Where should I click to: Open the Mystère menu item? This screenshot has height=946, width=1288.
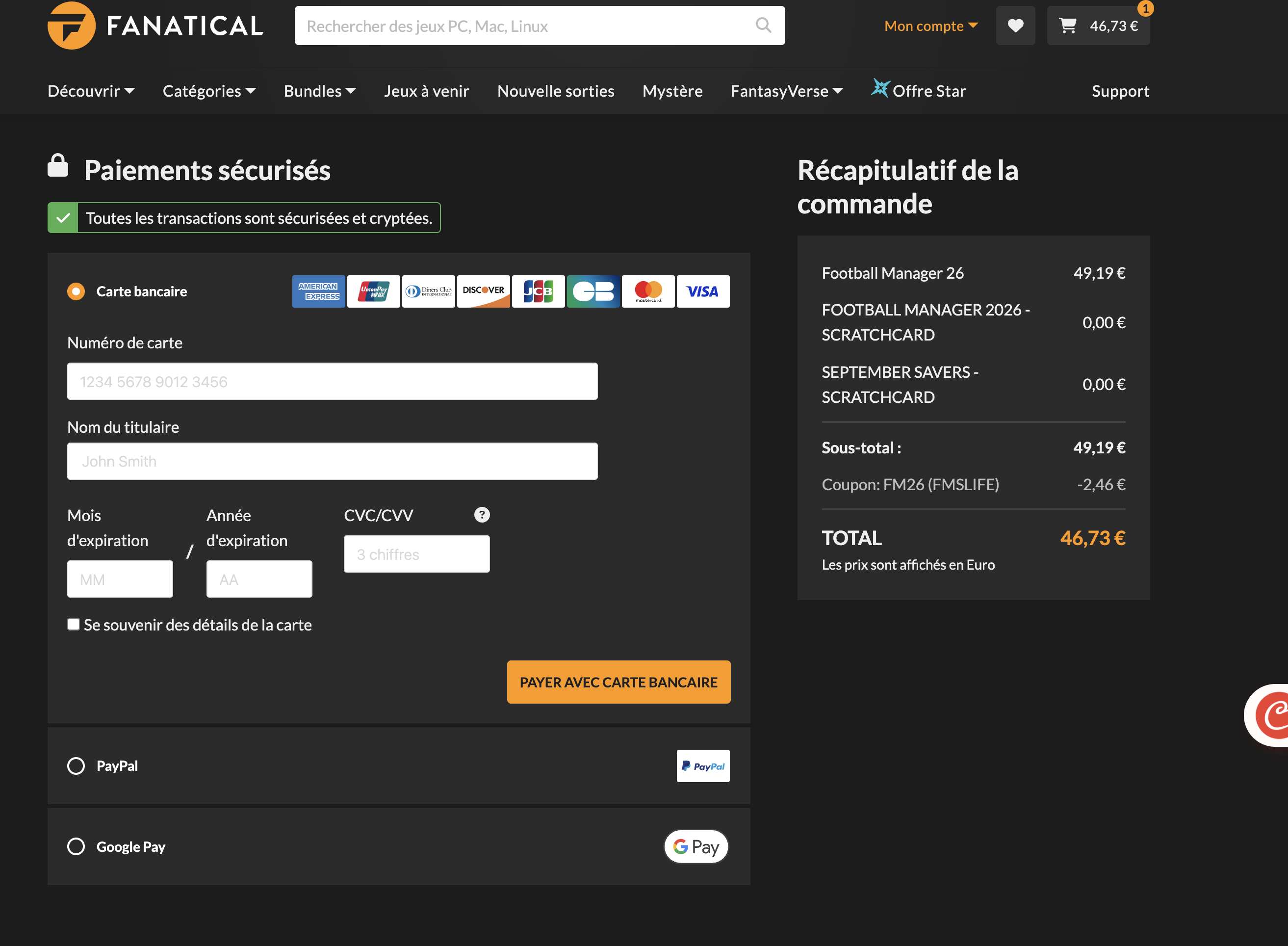[672, 91]
